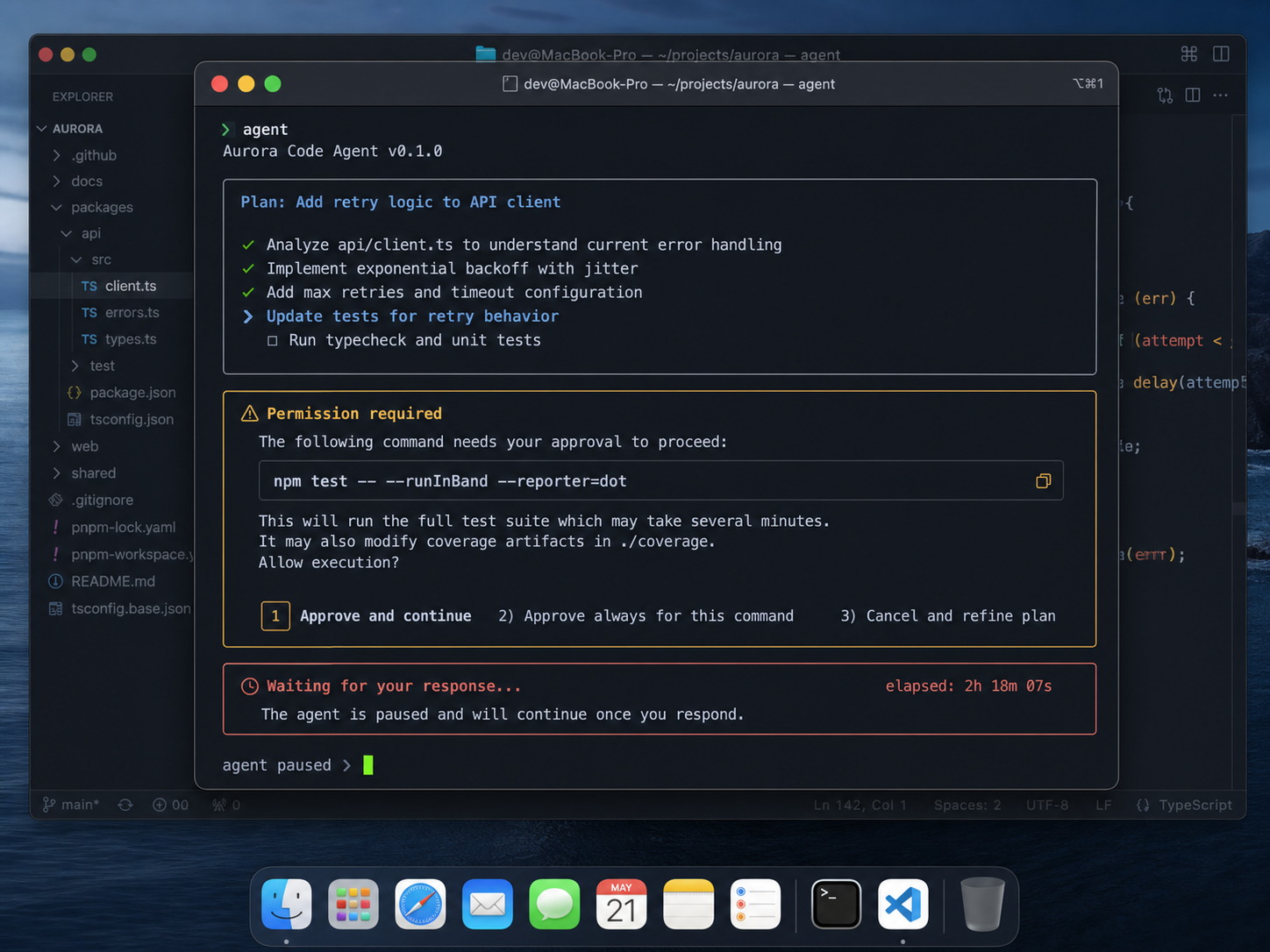This screenshot has width=1270, height=952.
Task: Click the agent paused prompt input
Action: [x=368, y=765]
